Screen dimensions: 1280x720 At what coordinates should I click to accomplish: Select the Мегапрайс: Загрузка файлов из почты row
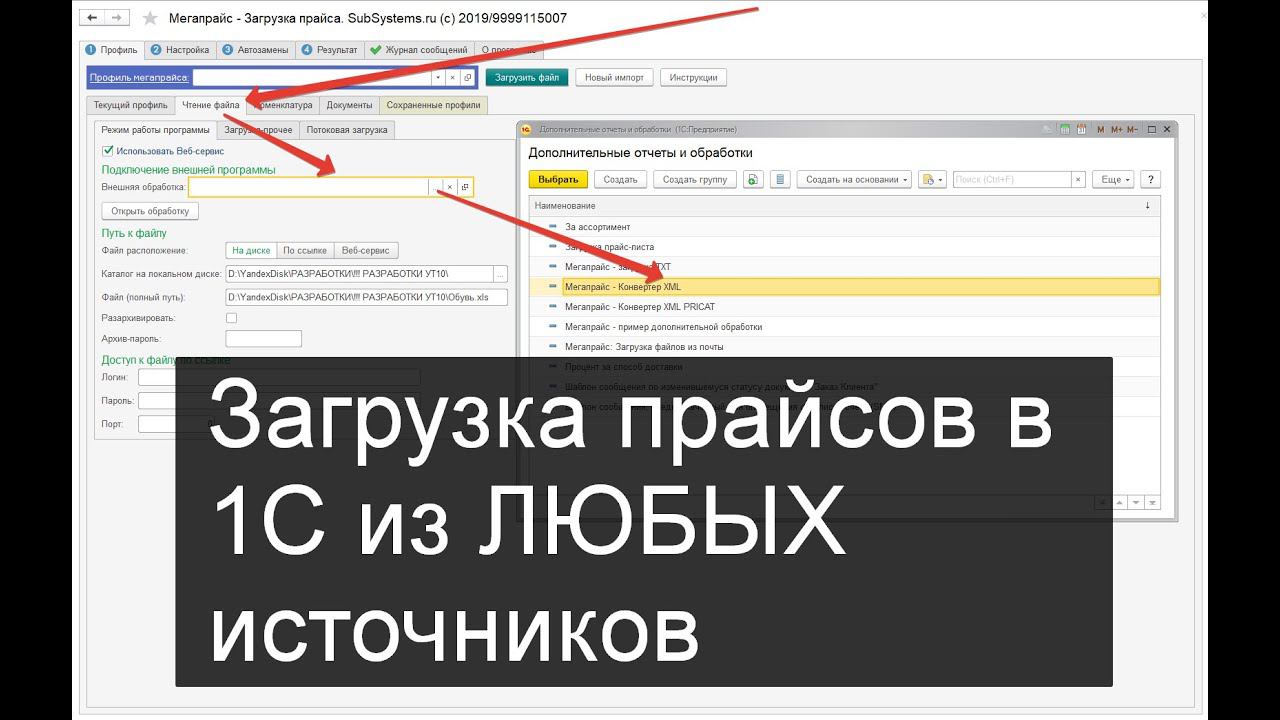(x=844, y=347)
